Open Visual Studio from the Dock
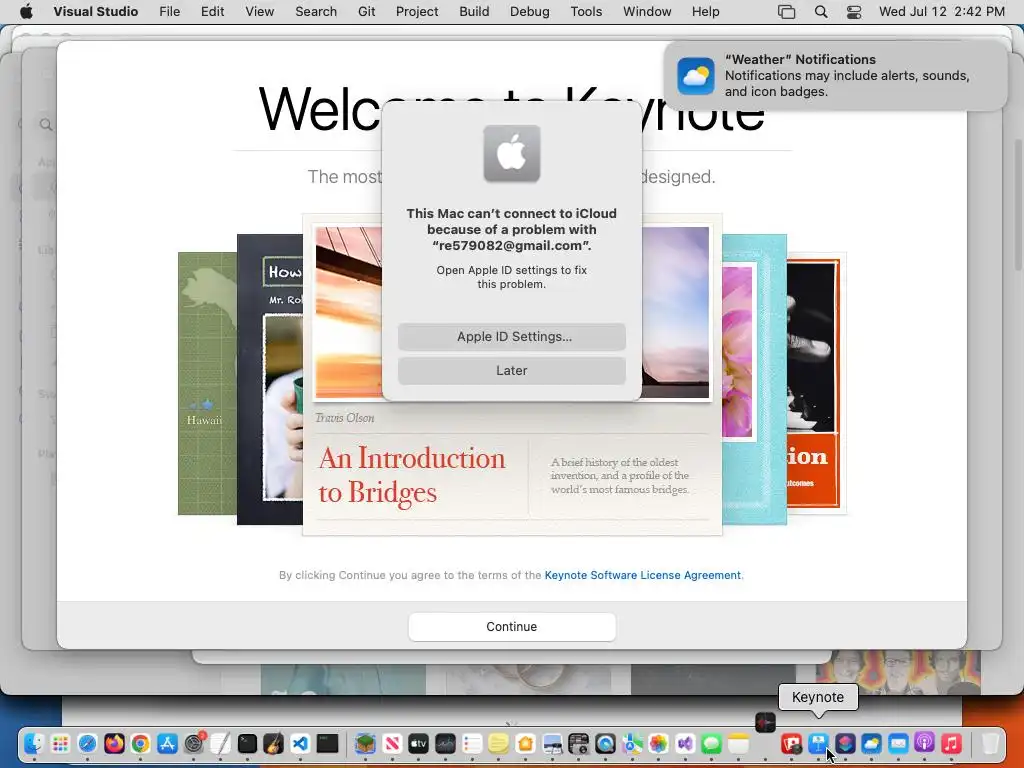This screenshot has height=768, width=1024. click(685, 743)
